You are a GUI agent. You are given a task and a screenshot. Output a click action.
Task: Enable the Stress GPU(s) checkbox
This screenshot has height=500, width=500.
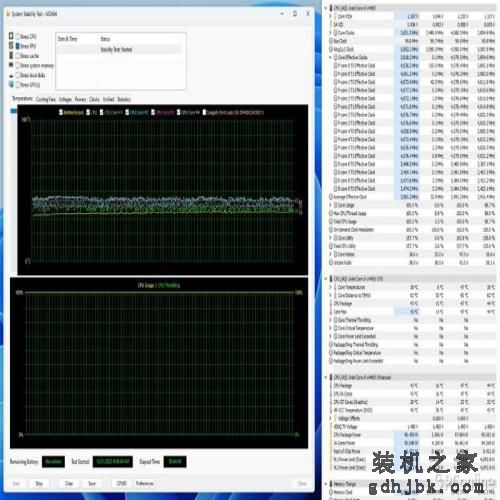[x=18, y=85]
